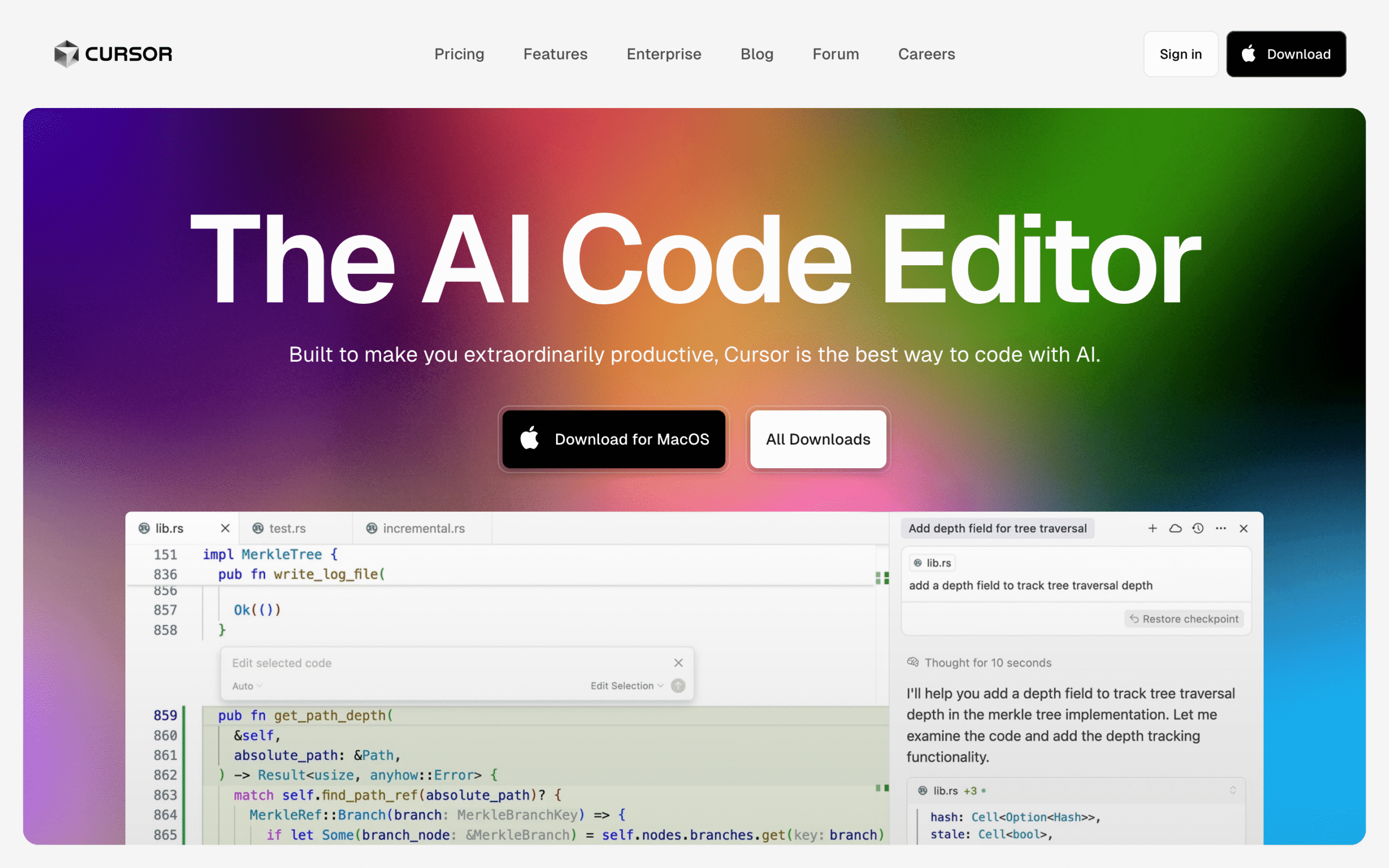Screen dimensions: 1389x868
Task: Click the Cursor logo in the header
Action: [113, 54]
